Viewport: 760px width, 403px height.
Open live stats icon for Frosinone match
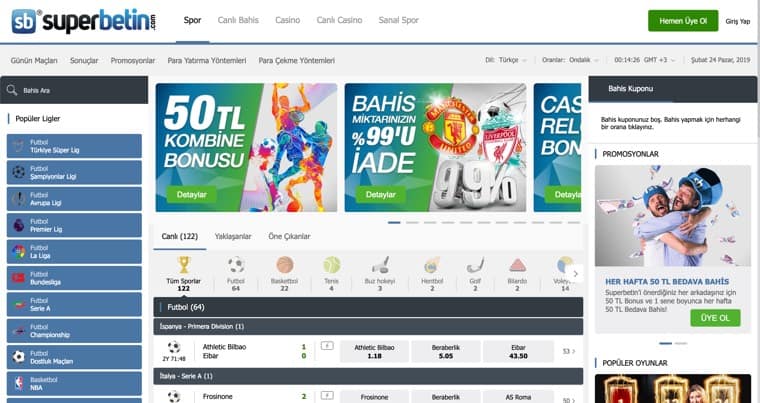point(327,395)
